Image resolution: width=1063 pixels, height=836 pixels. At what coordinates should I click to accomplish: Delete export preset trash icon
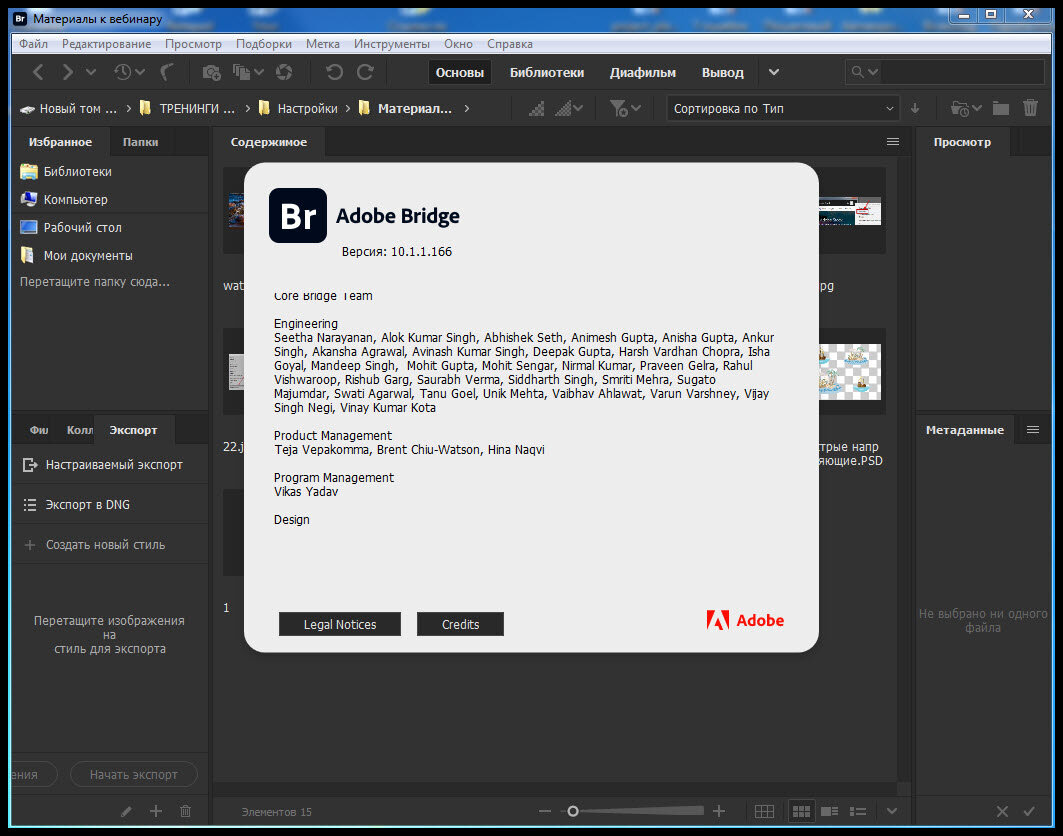point(185,811)
